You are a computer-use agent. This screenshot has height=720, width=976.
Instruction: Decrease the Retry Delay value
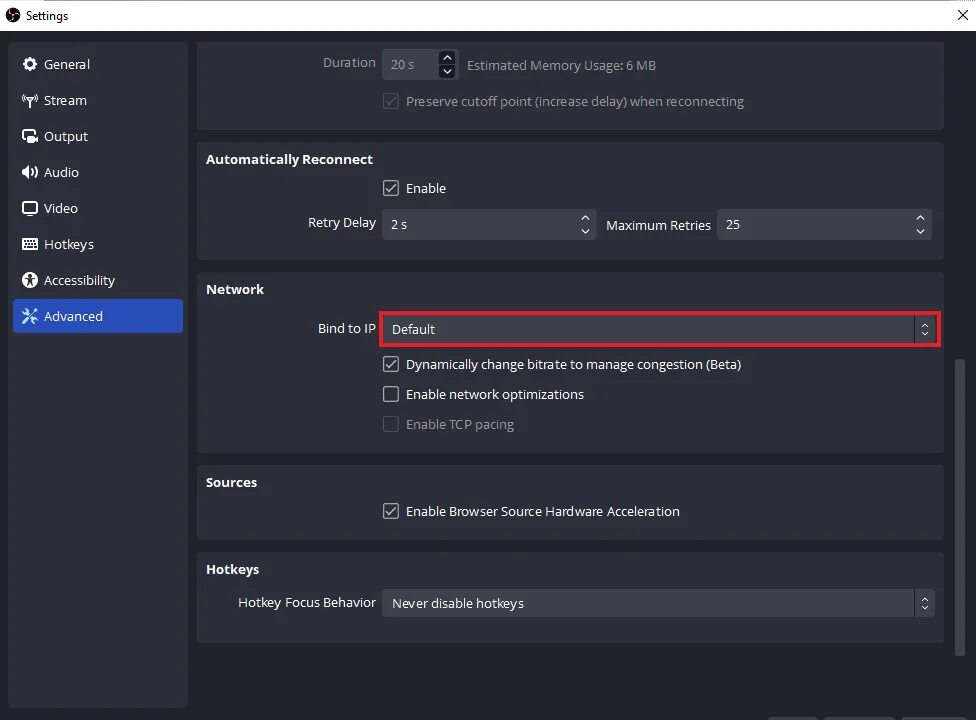(585, 231)
